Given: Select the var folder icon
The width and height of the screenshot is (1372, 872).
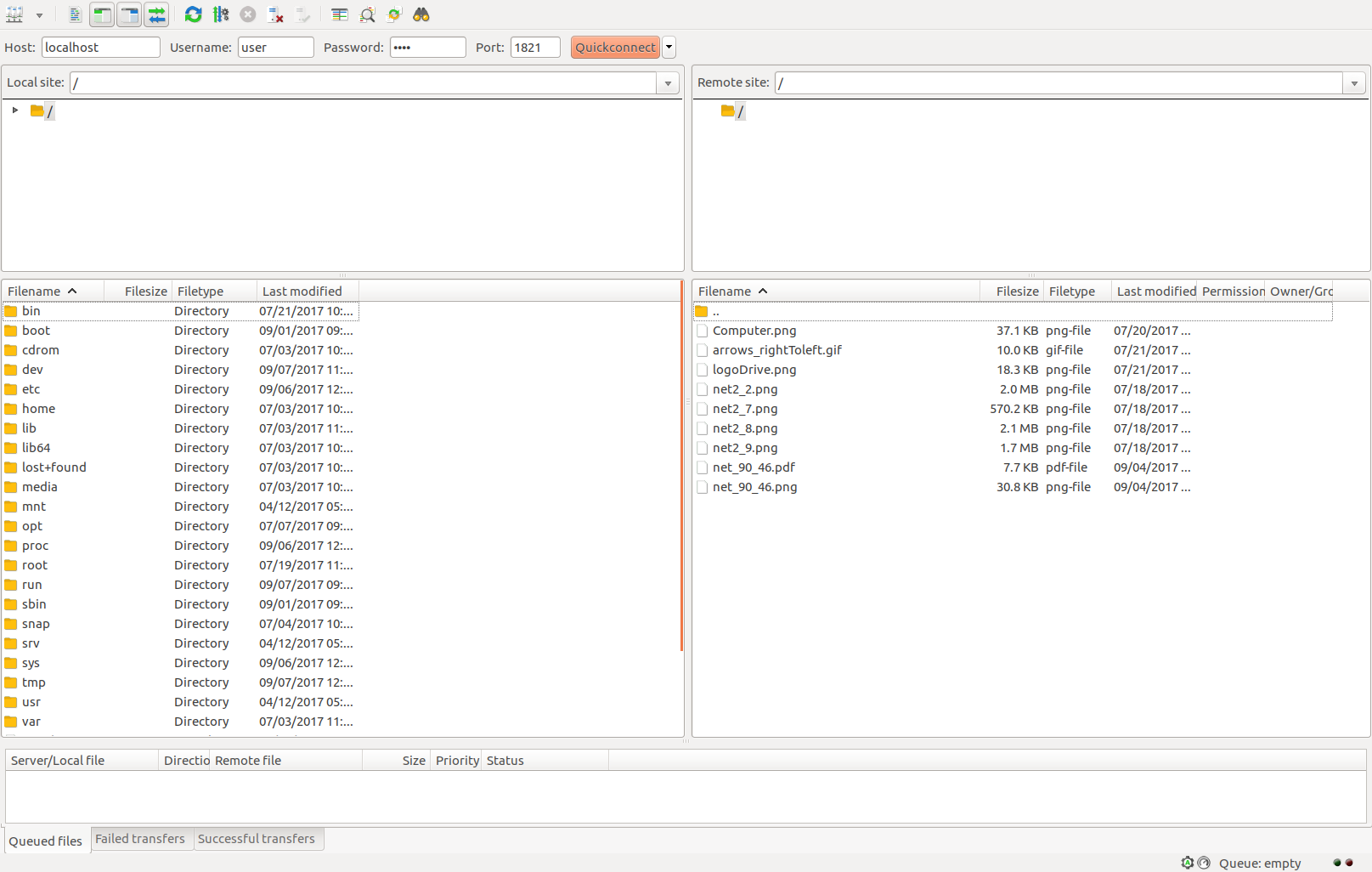Looking at the screenshot, I should click(x=11, y=722).
